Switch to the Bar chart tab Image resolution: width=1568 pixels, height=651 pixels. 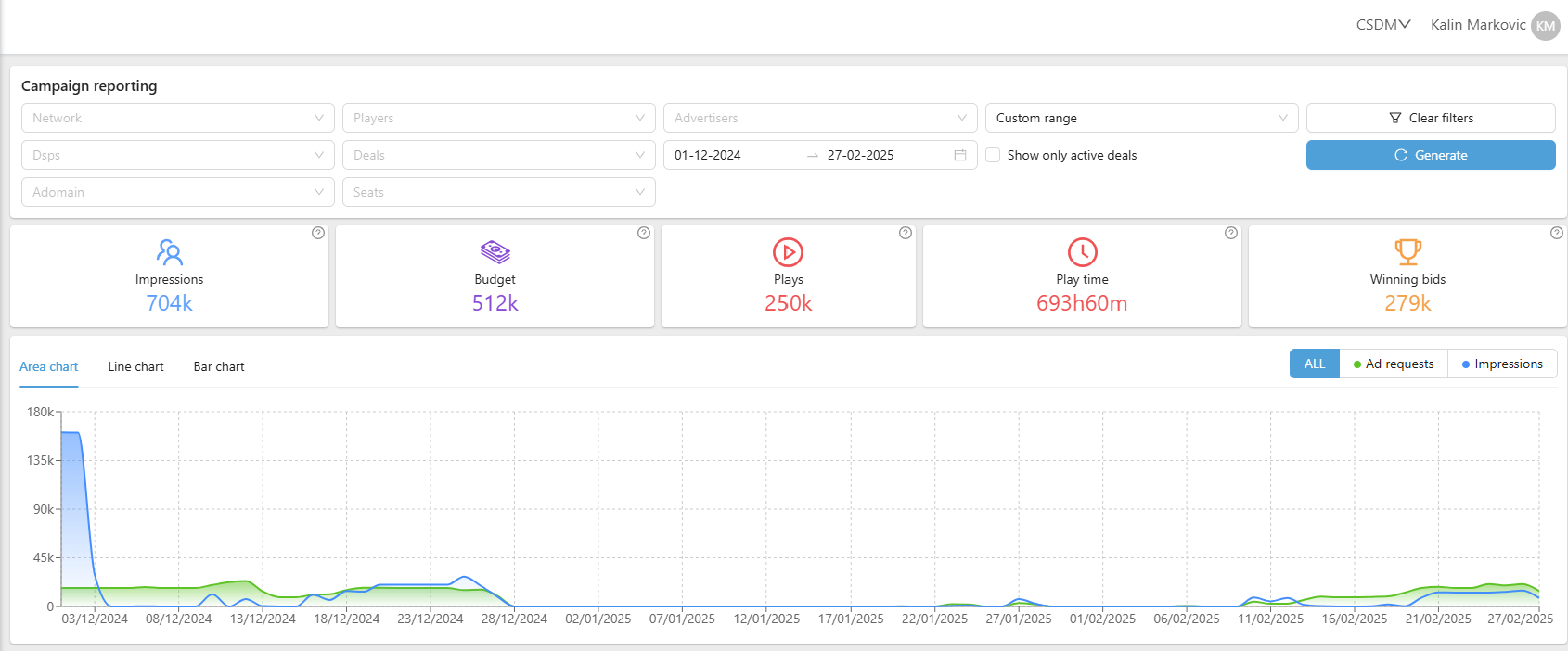click(x=219, y=367)
